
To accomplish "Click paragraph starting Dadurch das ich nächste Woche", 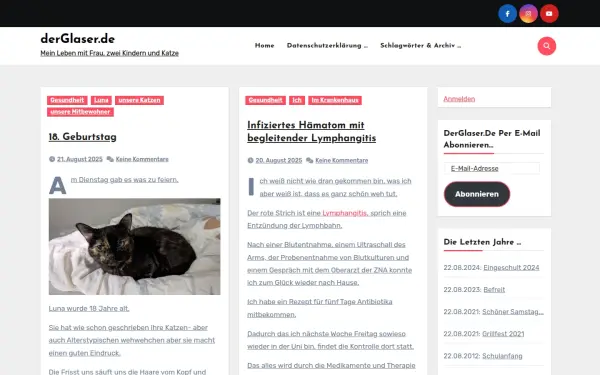I will pos(330,340).
